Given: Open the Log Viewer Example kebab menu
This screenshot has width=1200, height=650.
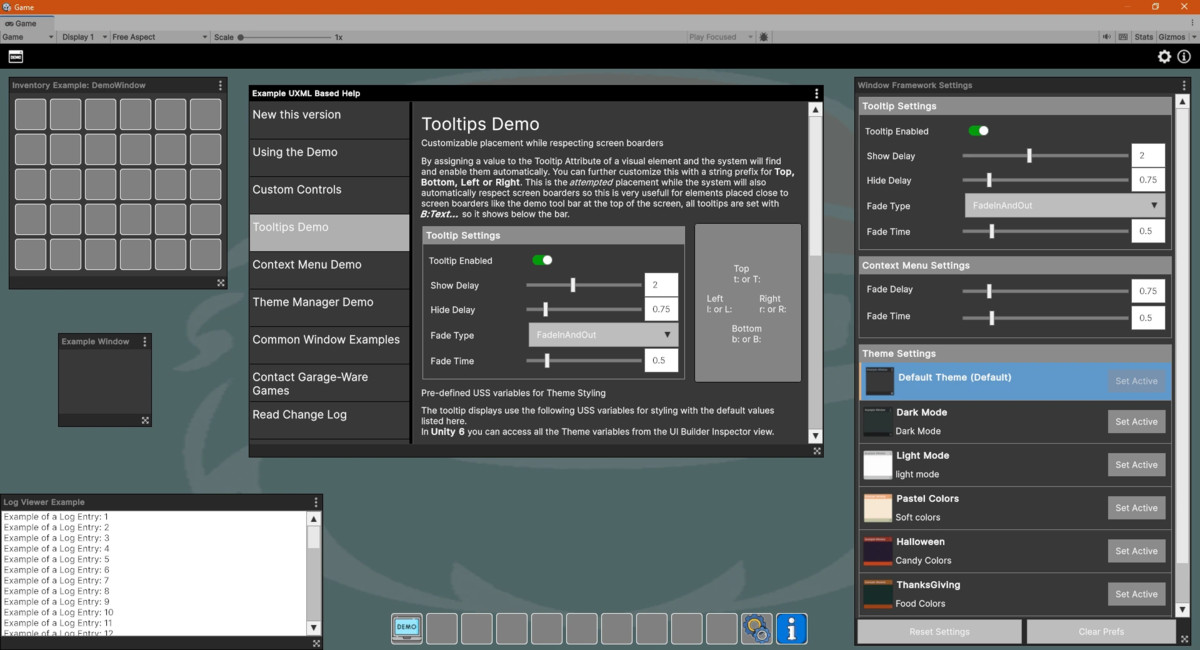Looking at the screenshot, I should pos(316,502).
